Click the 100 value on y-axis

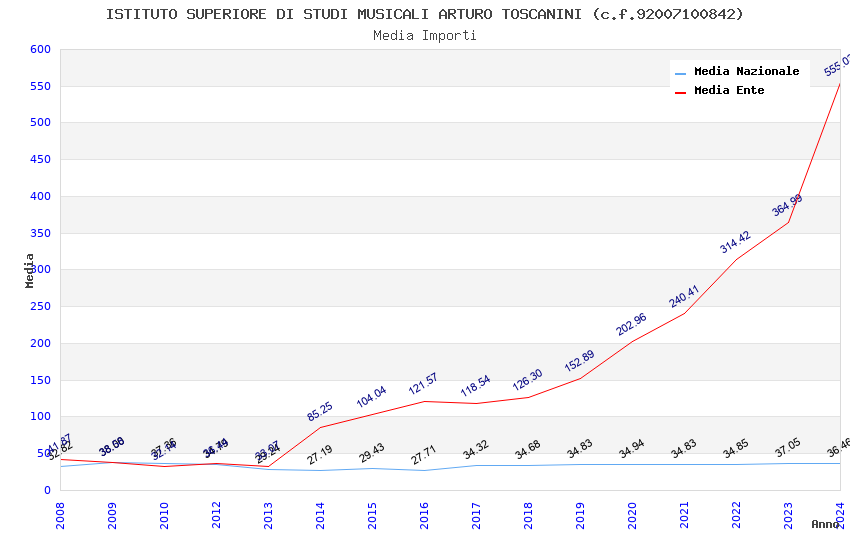pos(40,417)
